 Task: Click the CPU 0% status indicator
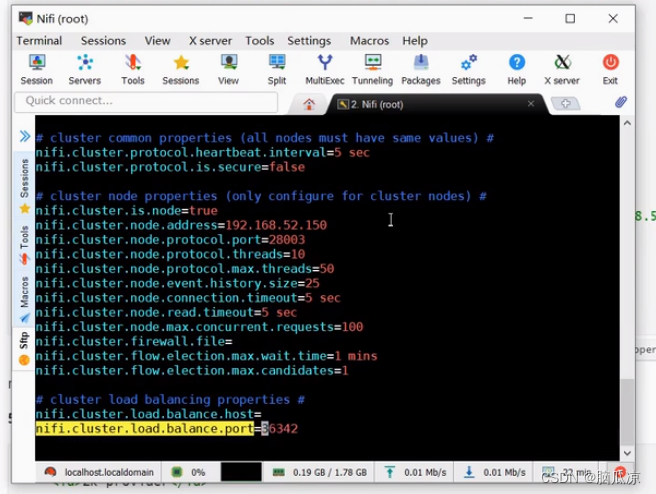(x=188, y=472)
